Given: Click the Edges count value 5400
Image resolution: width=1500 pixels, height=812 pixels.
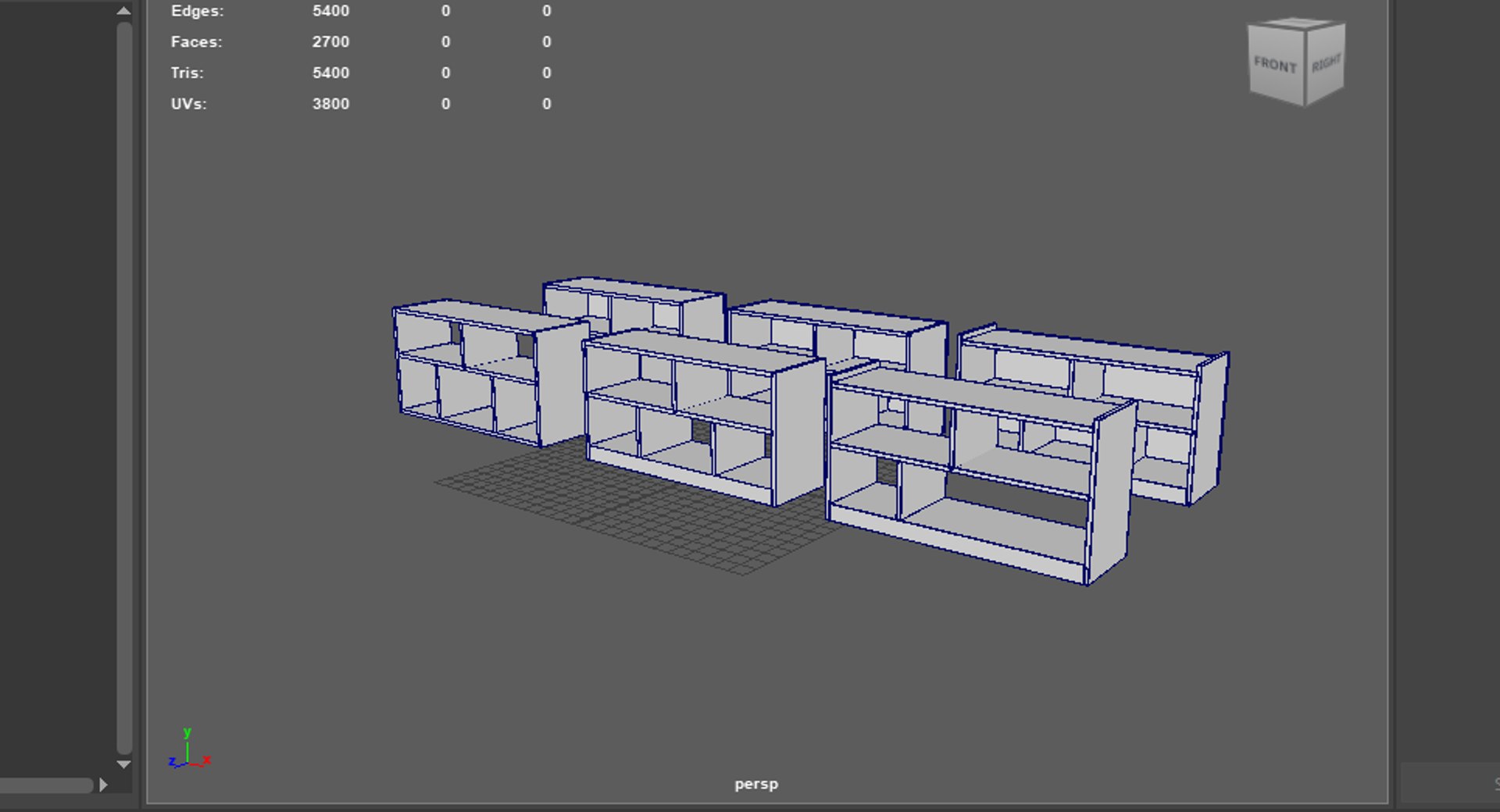Looking at the screenshot, I should pos(330,11).
